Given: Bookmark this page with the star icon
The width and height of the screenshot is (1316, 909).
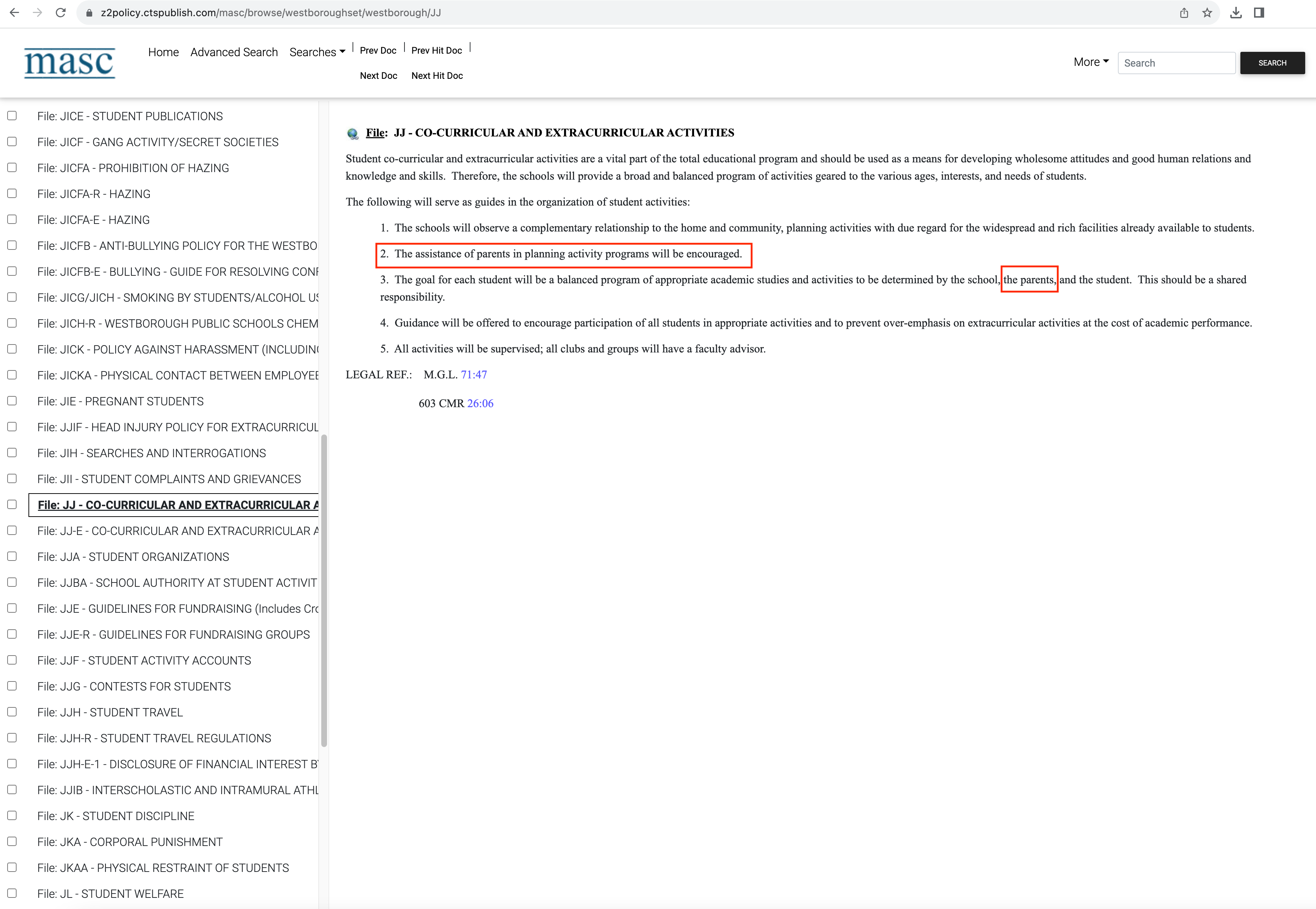Looking at the screenshot, I should coord(1207,13).
